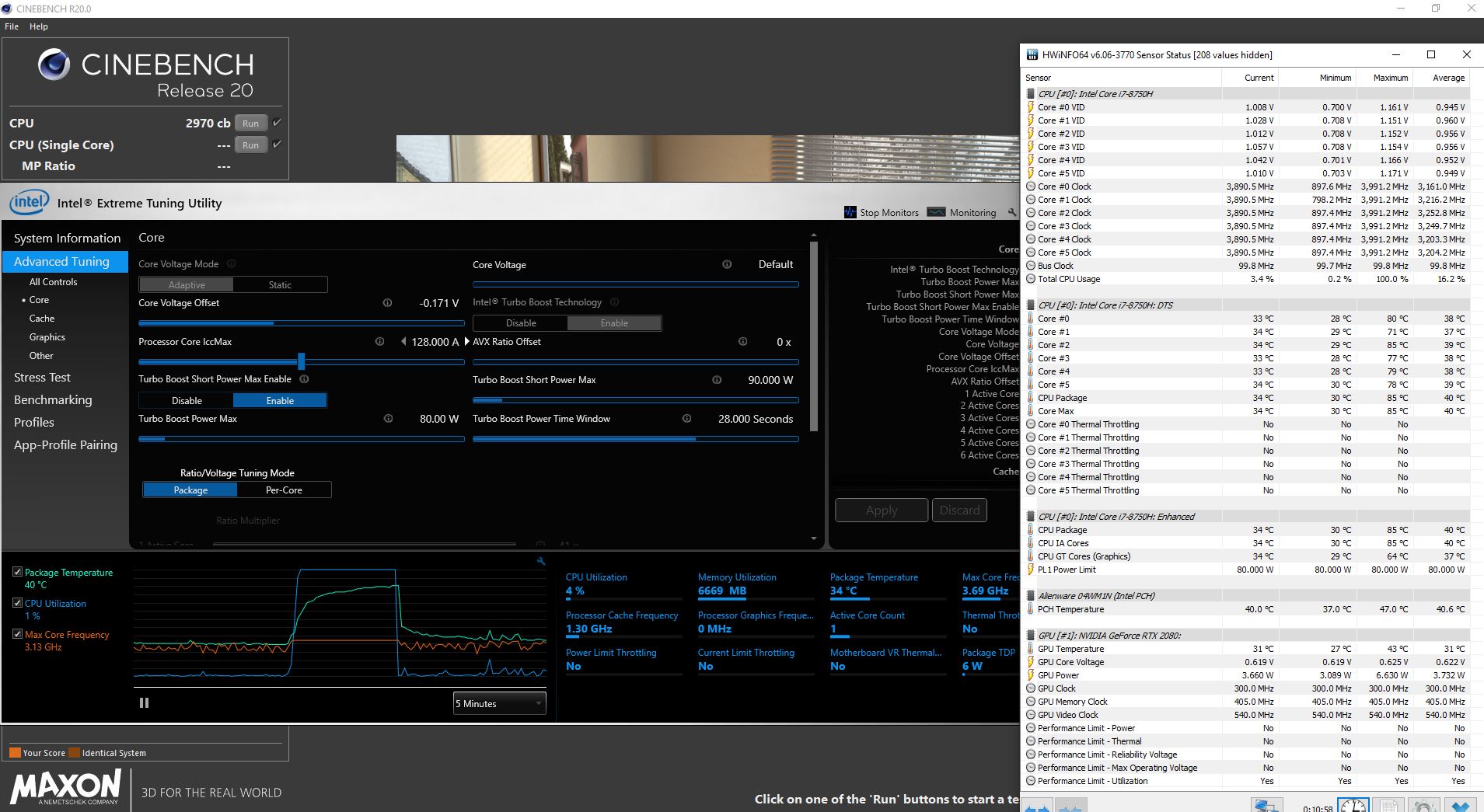This screenshot has width=1484, height=812.
Task: Click lightning icon of Core #0 VID row
Action: click(1031, 107)
